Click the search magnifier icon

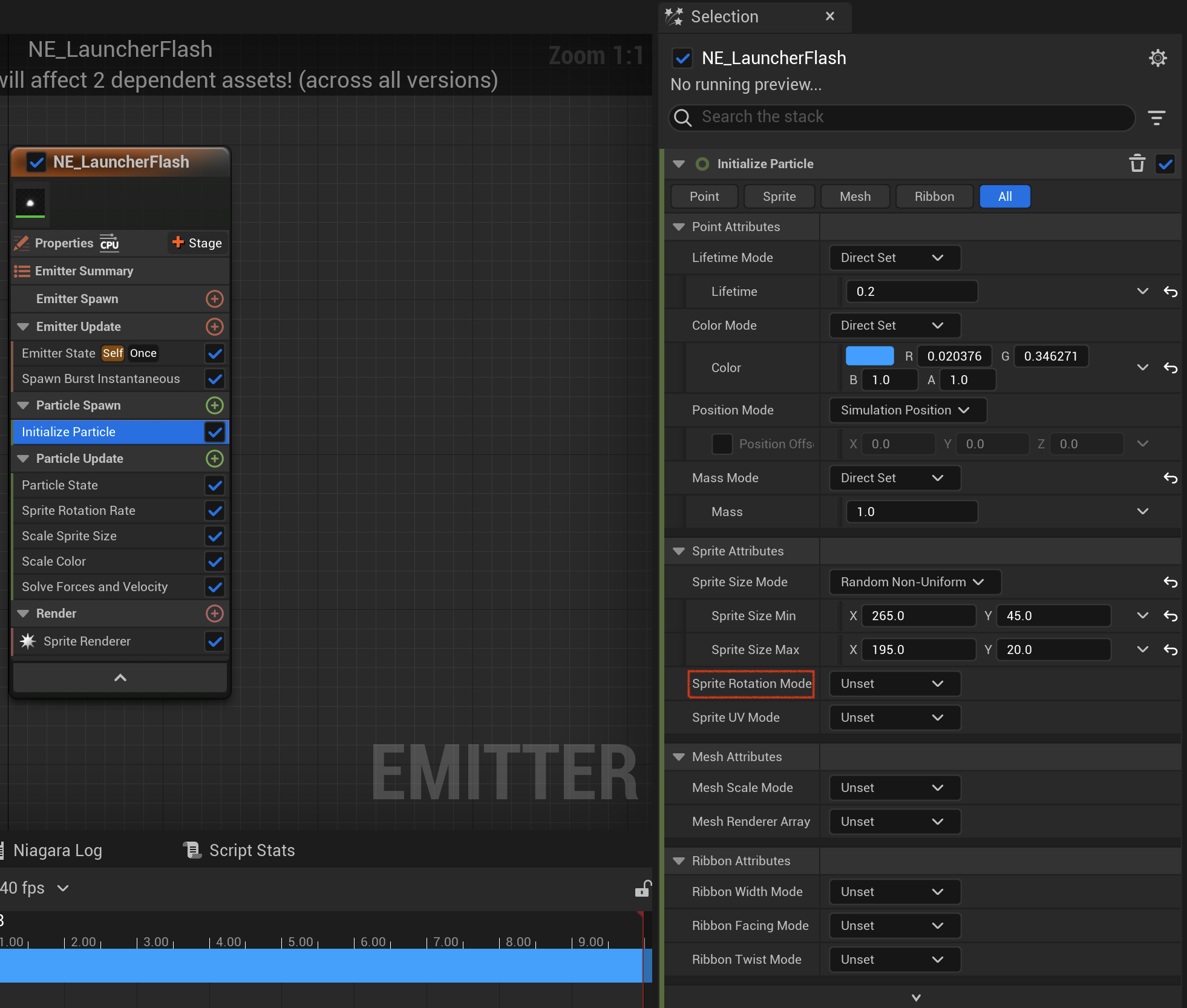pyautogui.click(x=683, y=117)
